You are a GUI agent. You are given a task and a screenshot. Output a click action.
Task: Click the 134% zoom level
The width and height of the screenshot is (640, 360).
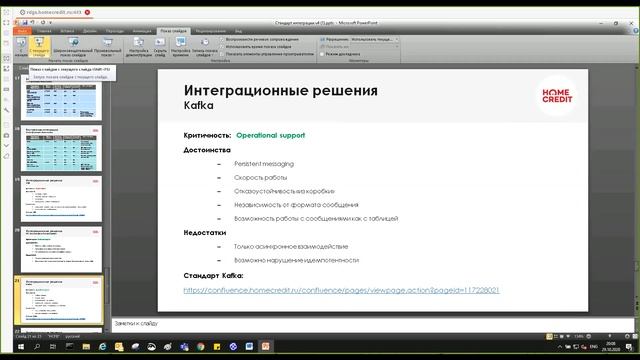click(x=578, y=336)
